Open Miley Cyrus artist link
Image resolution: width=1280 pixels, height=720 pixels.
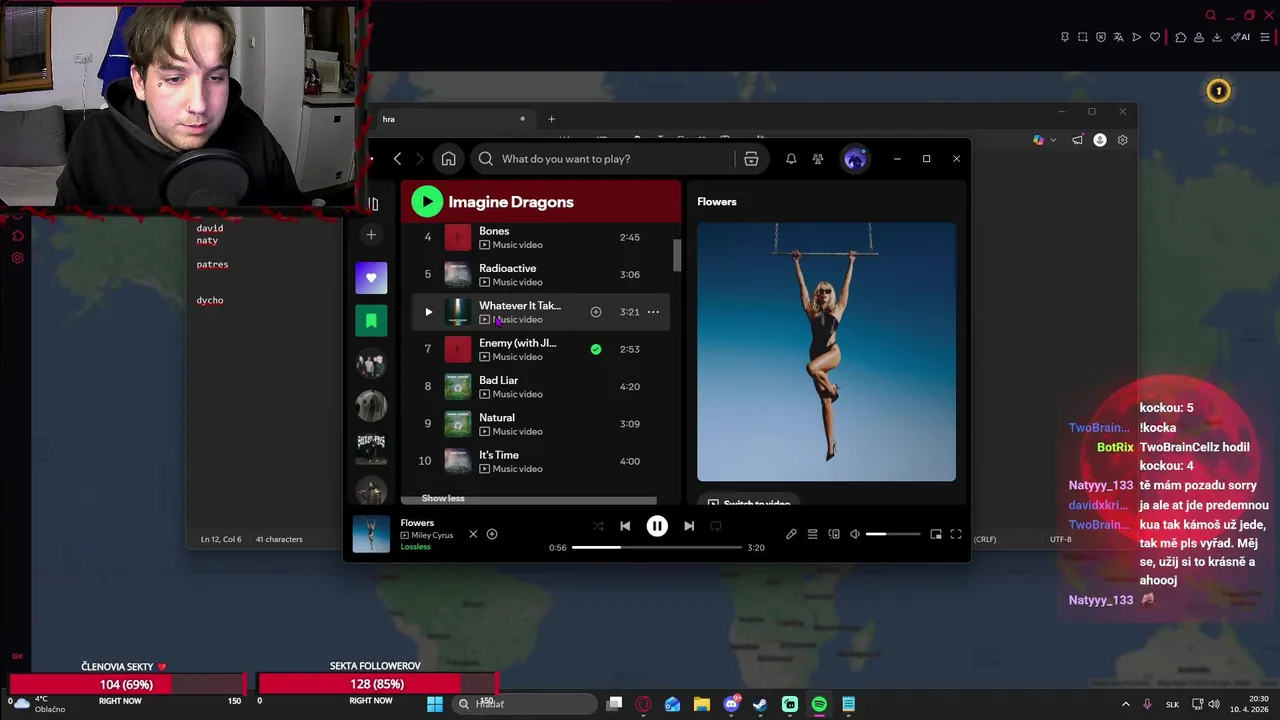(x=432, y=535)
